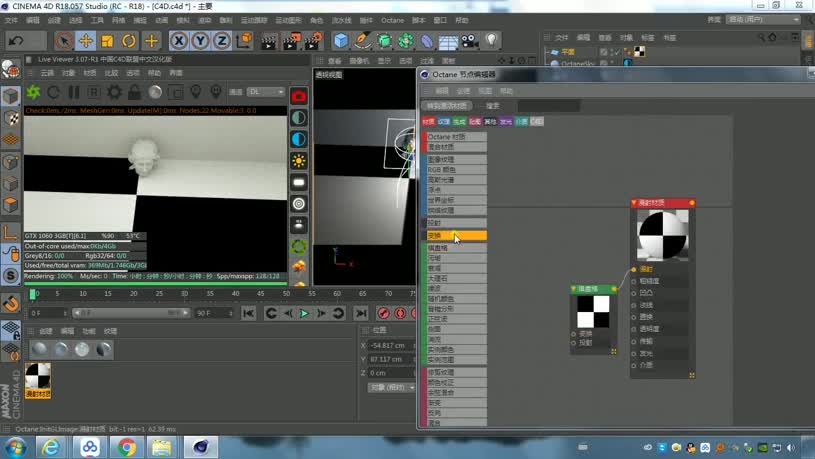Viewport: 815px width, 459px height.
Task: Open the DL kernel dropdown in Live Viewer
Action: [266, 92]
